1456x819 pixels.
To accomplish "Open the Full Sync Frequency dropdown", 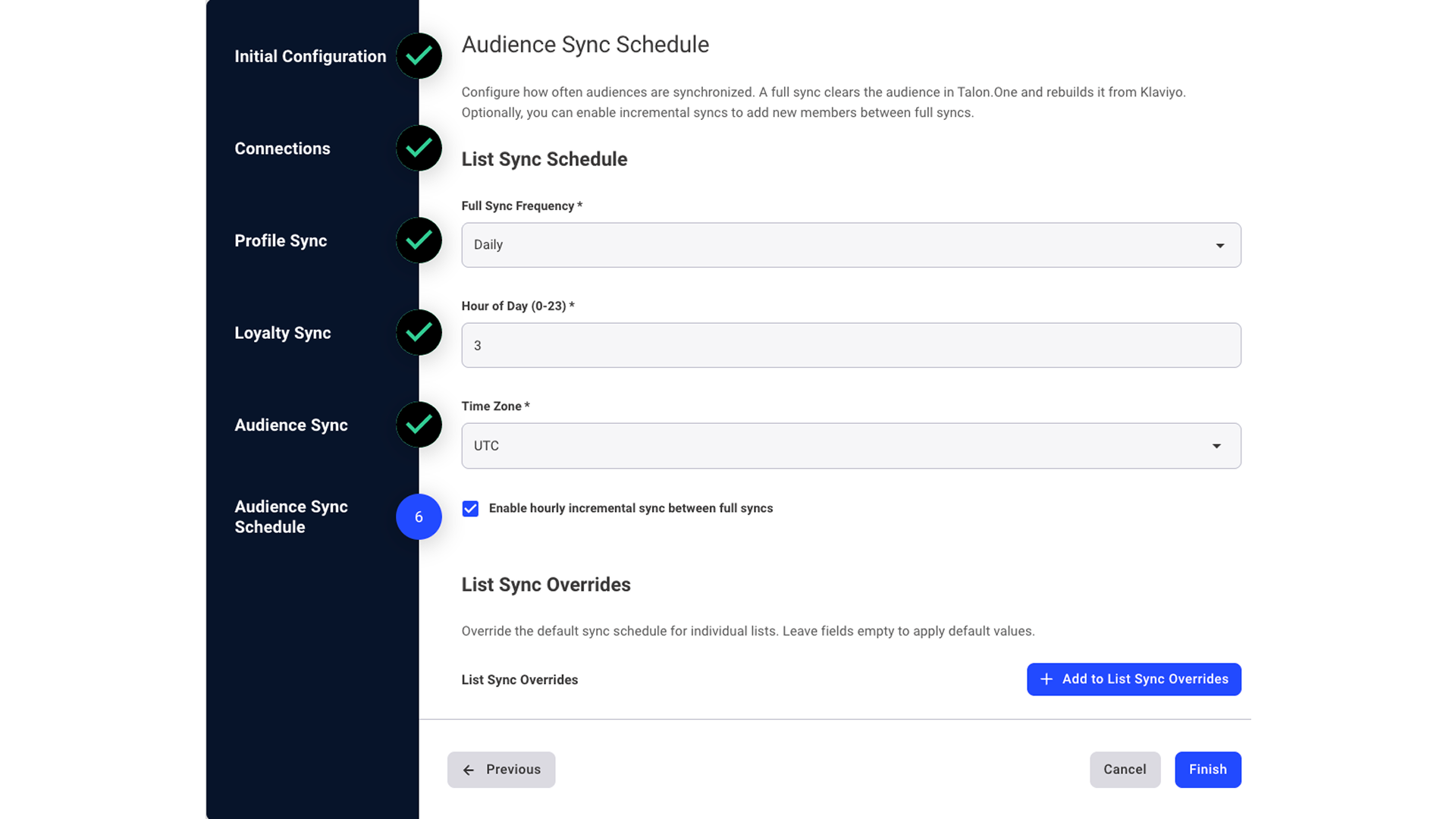I will 851,245.
